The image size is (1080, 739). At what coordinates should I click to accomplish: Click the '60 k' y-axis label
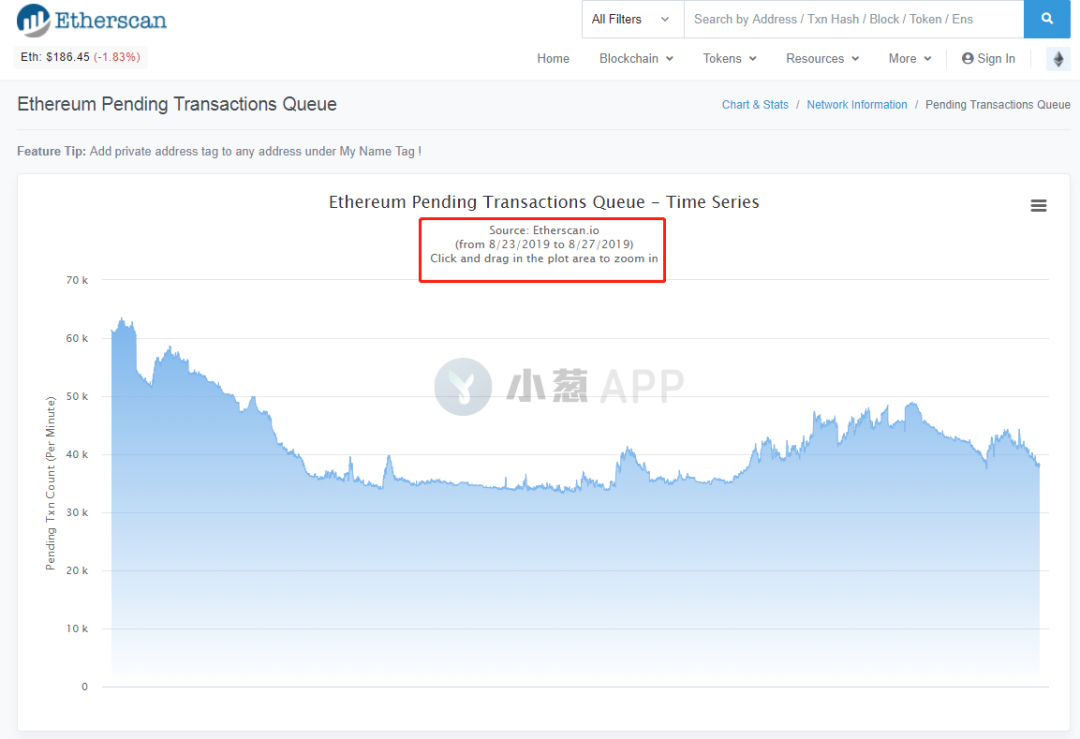coord(77,338)
